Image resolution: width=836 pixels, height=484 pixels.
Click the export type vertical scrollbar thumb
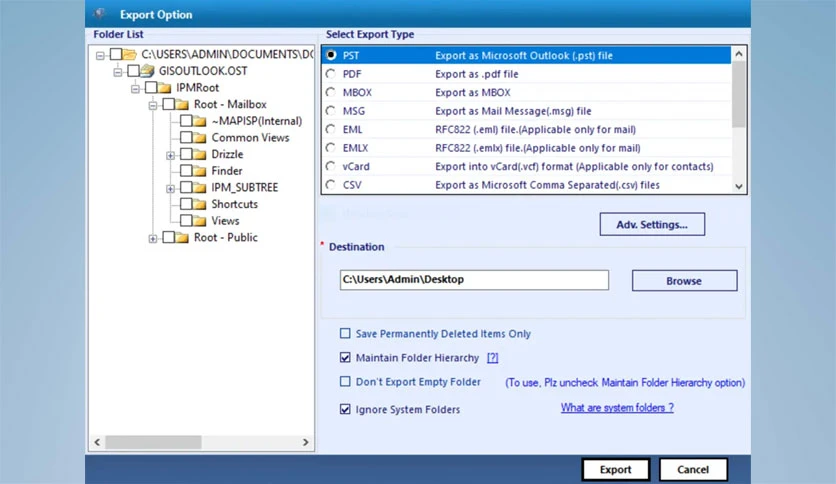point(738,94)
